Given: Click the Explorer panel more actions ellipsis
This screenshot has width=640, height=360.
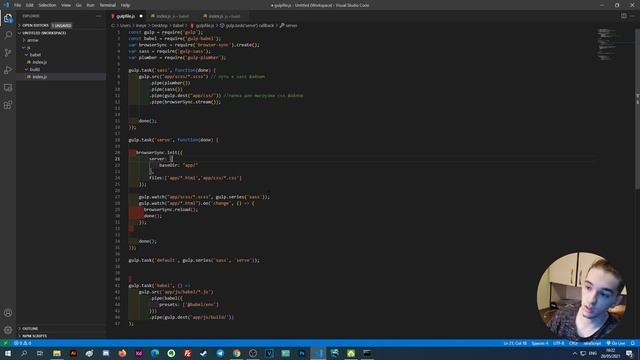Looking at the screenshot, I should [x=98, y=16].
